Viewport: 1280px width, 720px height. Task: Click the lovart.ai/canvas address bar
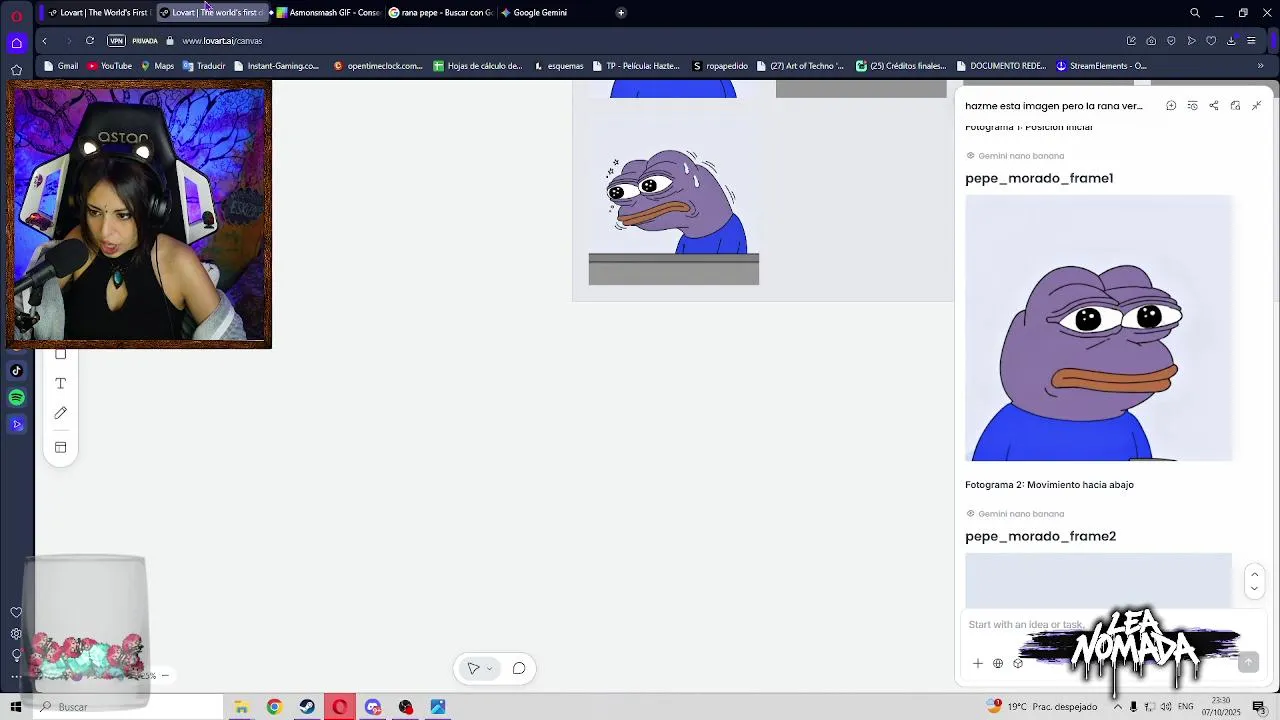point(222,41)
